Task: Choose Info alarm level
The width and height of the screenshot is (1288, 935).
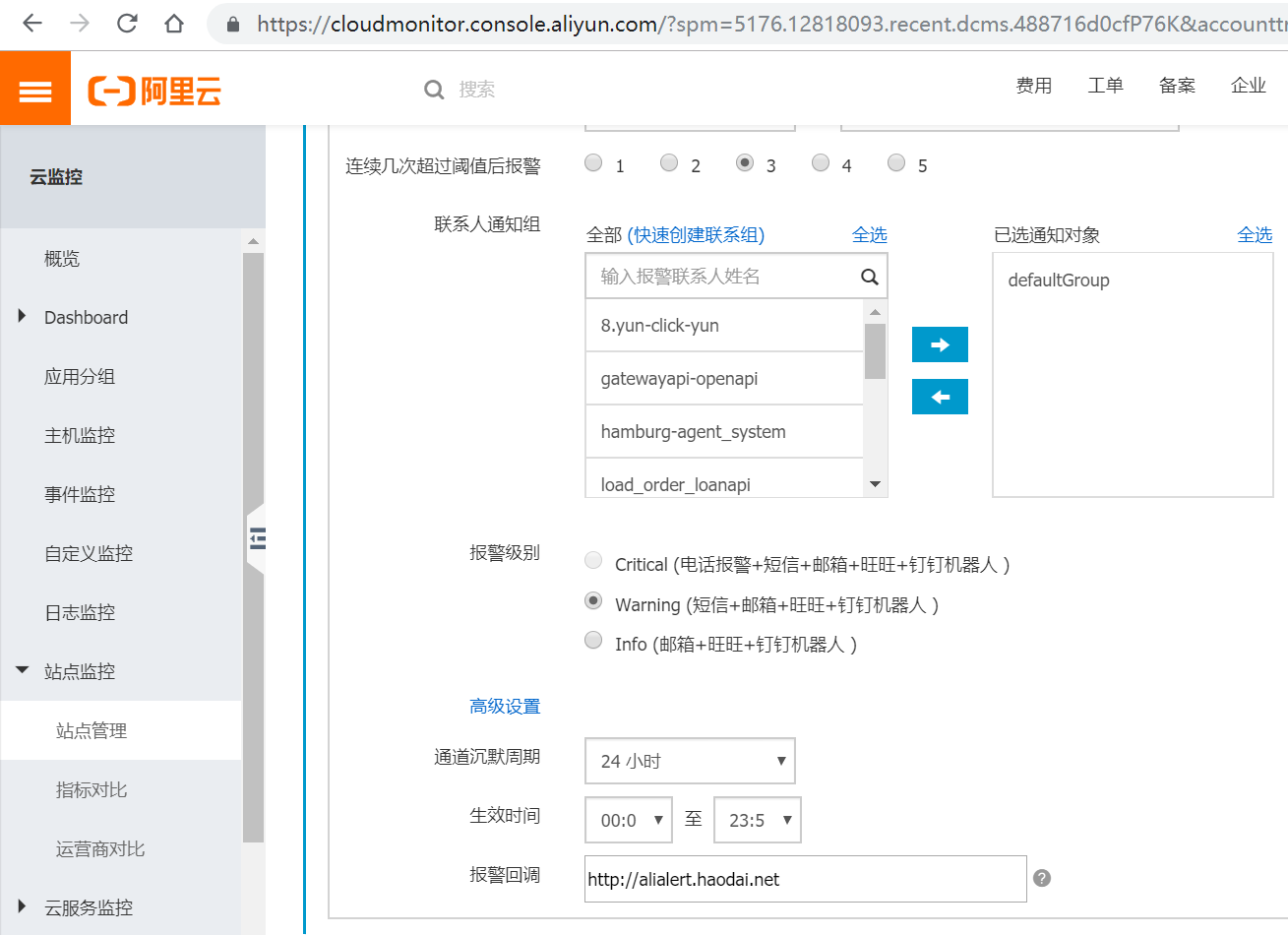Action: [593, 640]
